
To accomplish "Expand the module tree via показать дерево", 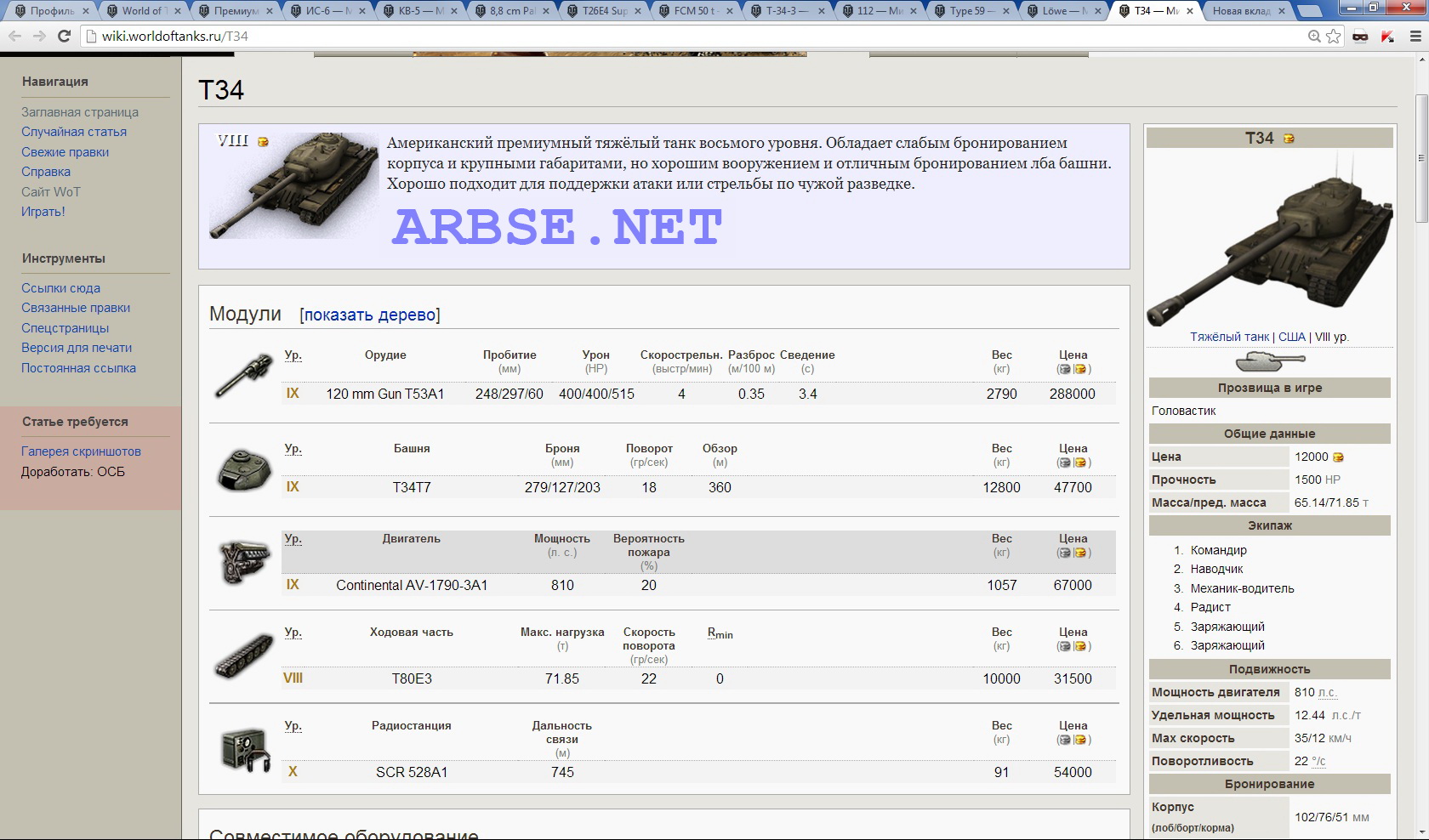I will pos(369,315).
